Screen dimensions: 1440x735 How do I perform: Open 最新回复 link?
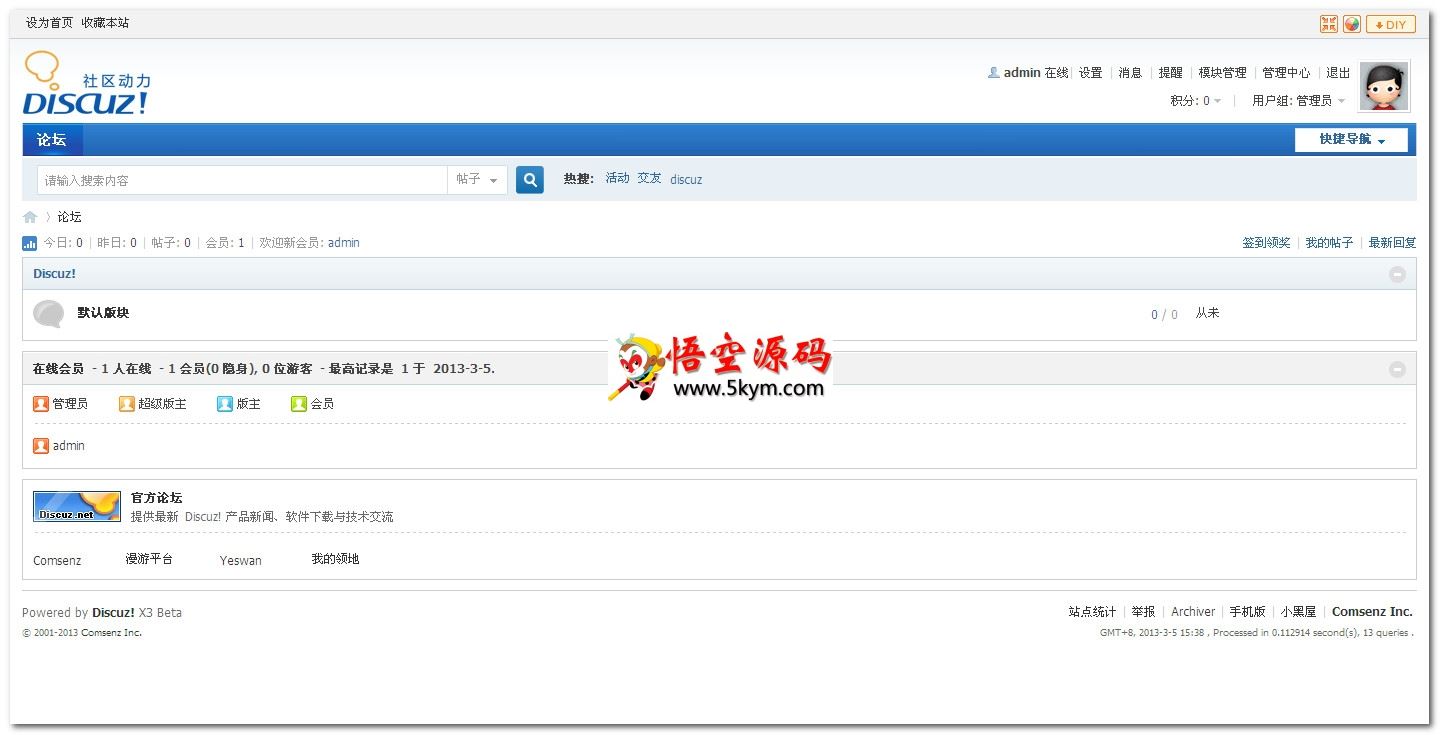1392,243
